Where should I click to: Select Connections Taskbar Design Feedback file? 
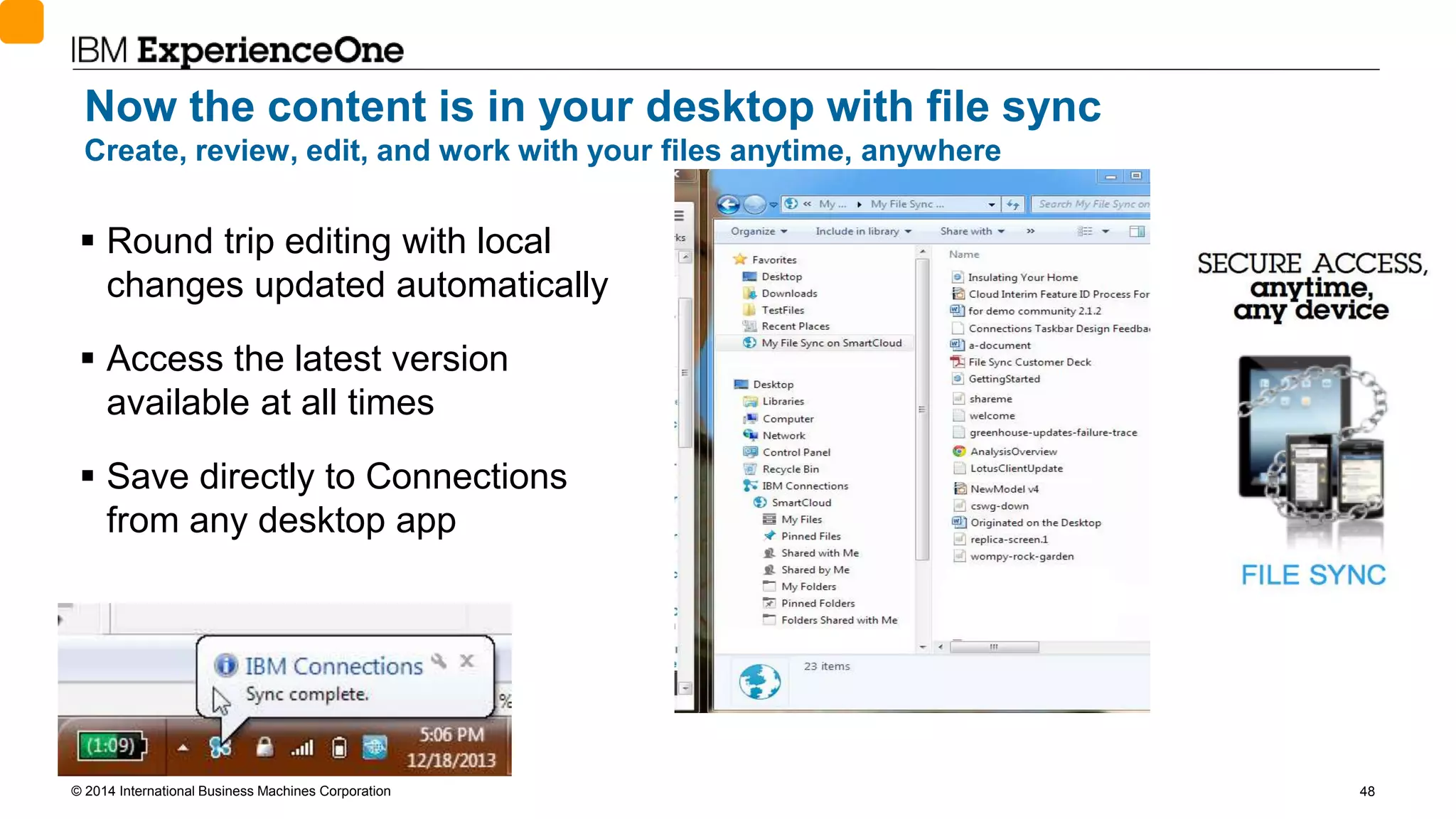[x=1050, y=328]
